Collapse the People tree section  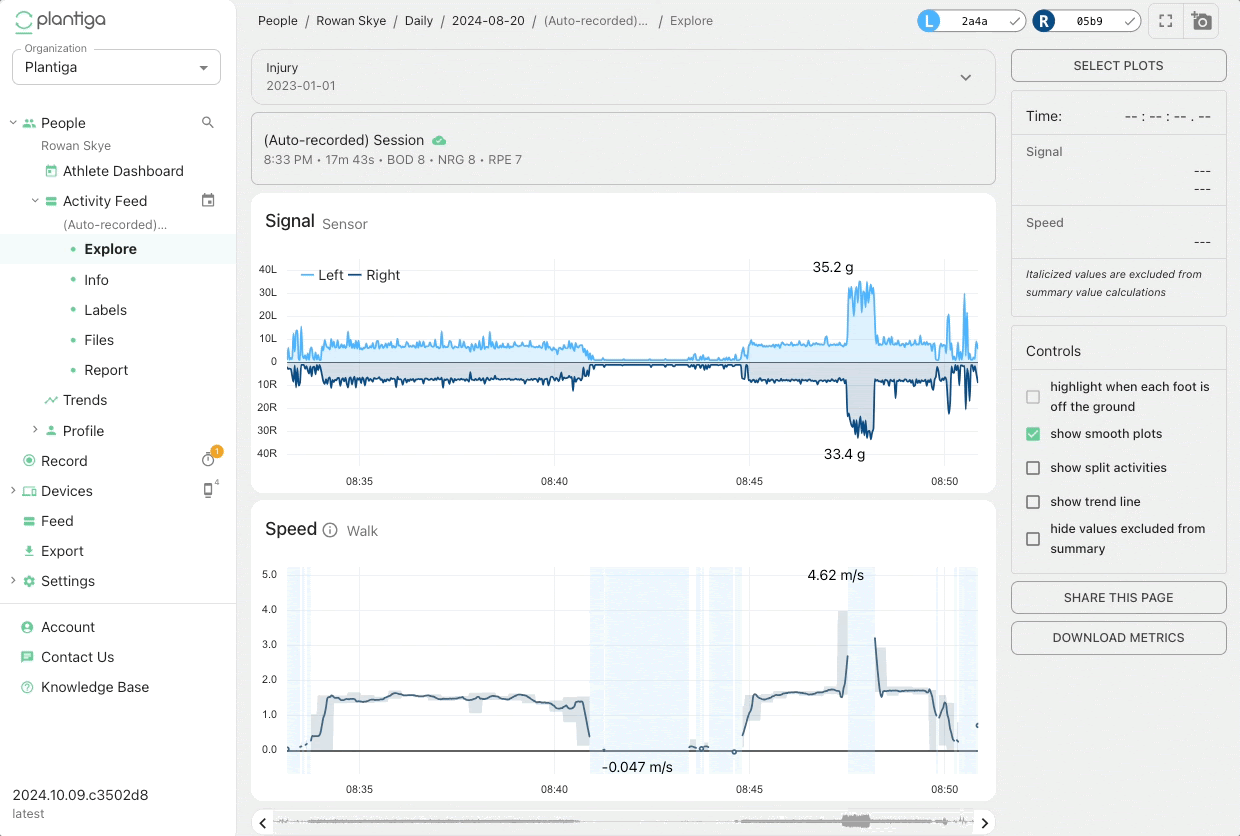coord(13,123)
